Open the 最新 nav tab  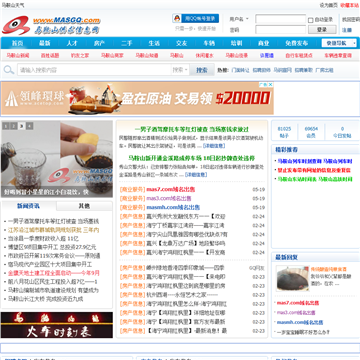pyautogui.click(x=45, y=43)
